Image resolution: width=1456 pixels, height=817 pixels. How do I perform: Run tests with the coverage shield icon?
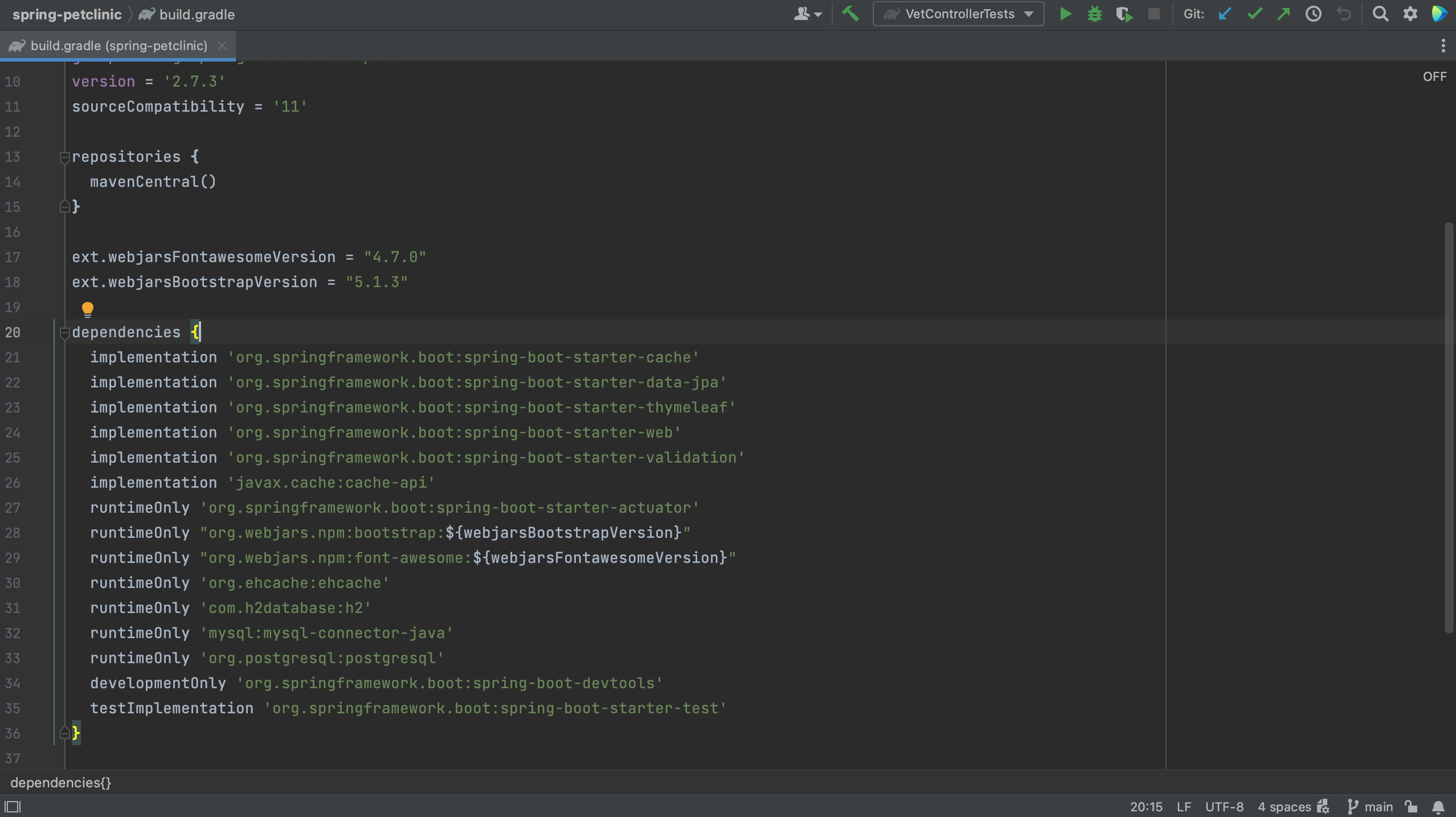[x=1124, y=14]
